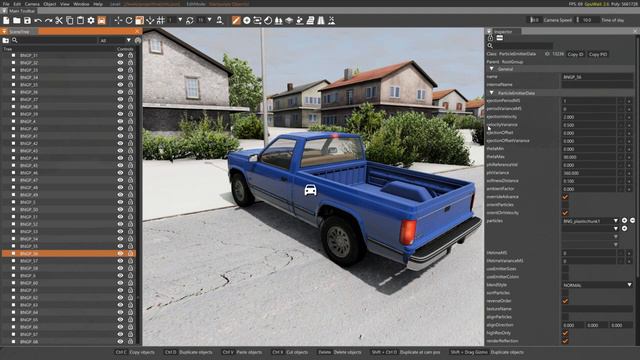Save the level with the floppy disk icon
Screen dimensions: 640x360
pyautogui.click(x=27, y=20)
